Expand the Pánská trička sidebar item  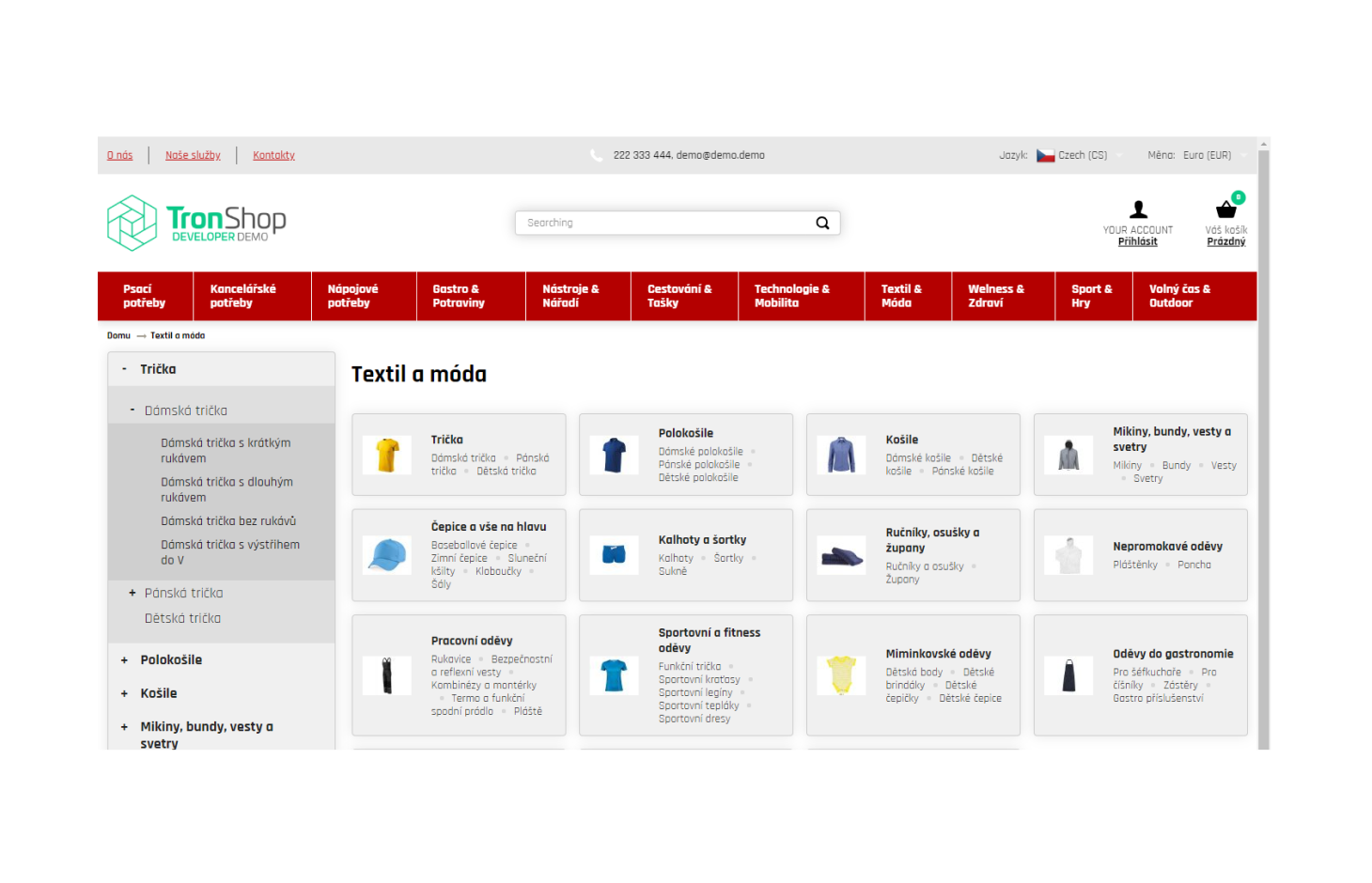[x=133, y=593]
